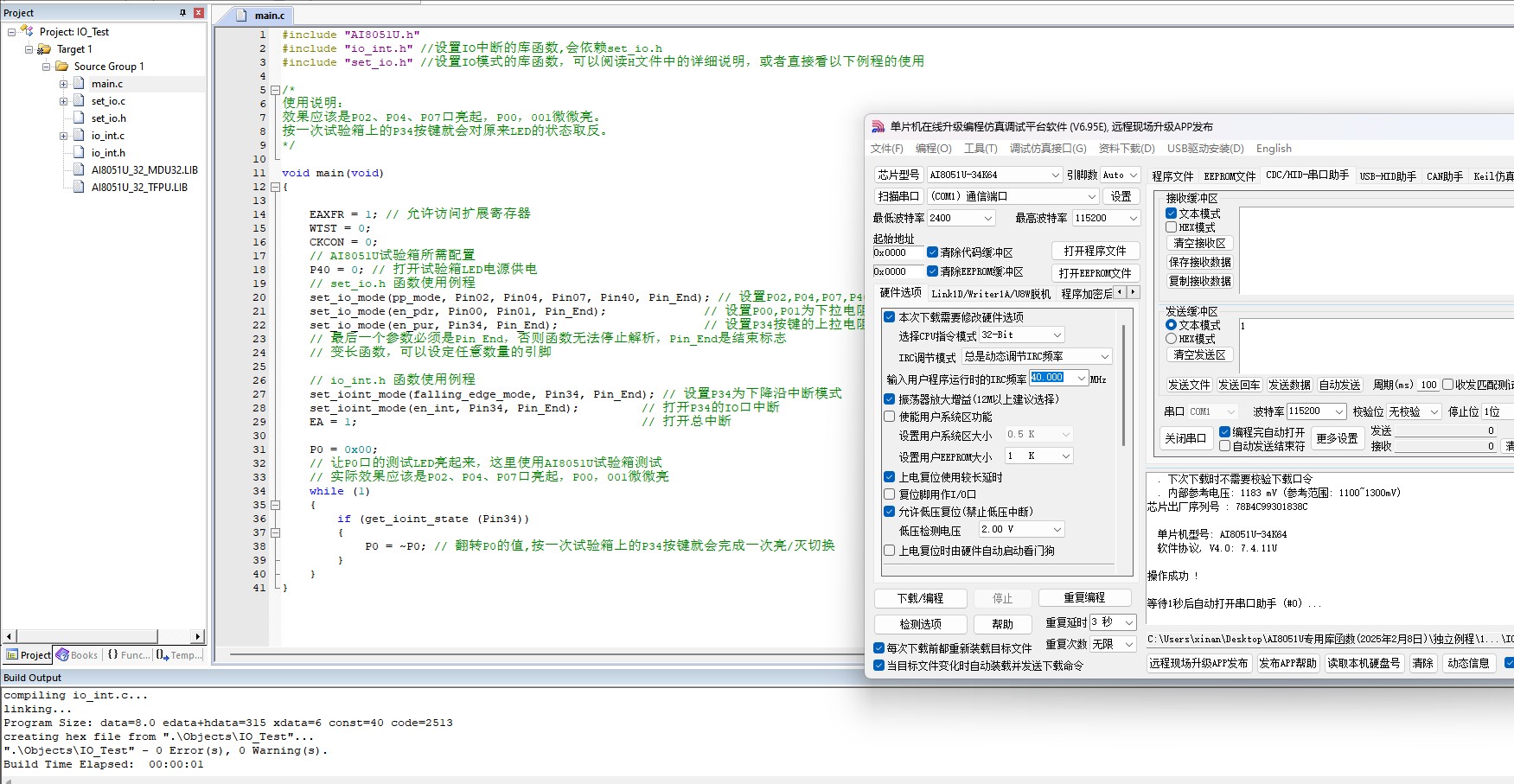Enable HEX模式 in receive buffer
This screenshot has width=1514, height=784.
[1171, 227]
